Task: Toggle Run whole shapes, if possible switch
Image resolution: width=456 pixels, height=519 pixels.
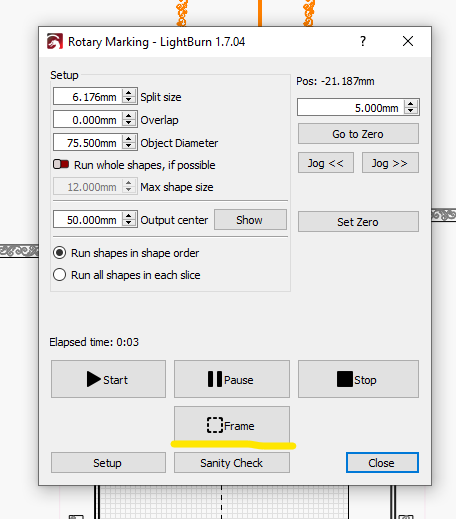Action: (x=61, y=164)
